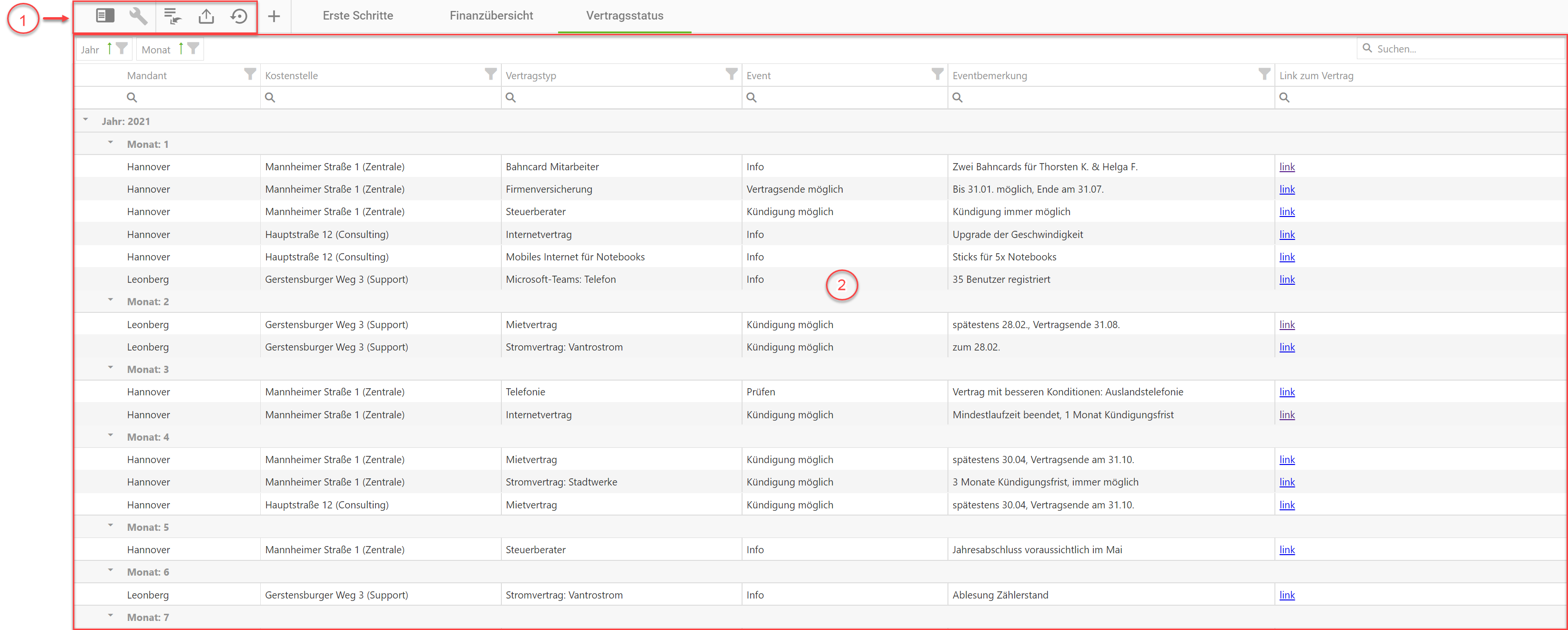Open the sidebar panel layout icon
The width and height of the screenshot is (1568, 630).
[x=105, y=16]
